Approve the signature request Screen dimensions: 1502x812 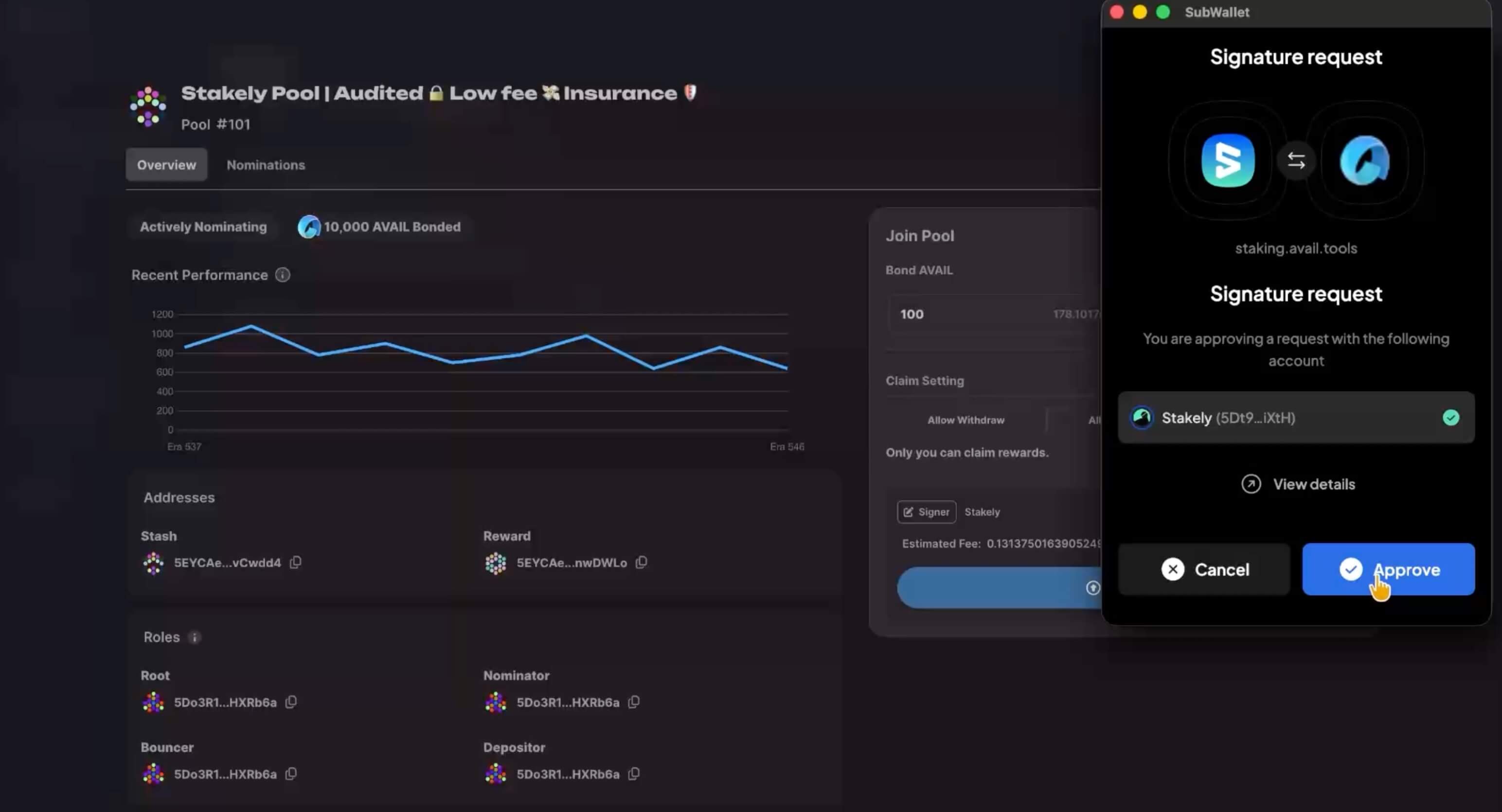tap(1389, 569)
